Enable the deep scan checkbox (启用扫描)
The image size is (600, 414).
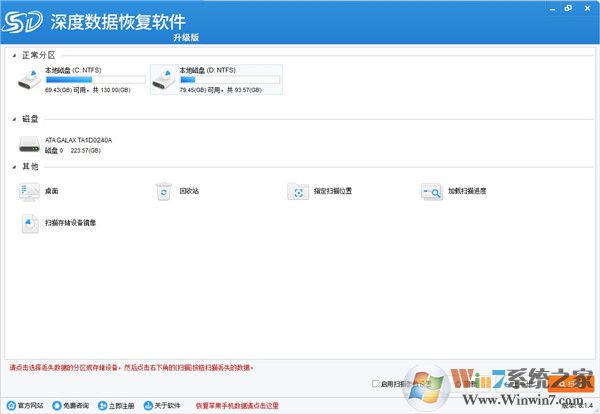[375, 383]
